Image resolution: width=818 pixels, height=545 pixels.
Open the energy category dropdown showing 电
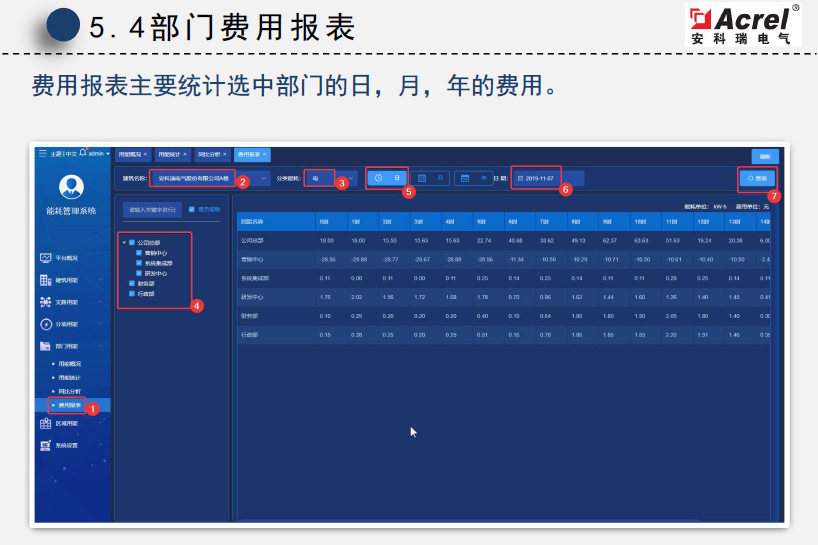[x=331, y=178]
